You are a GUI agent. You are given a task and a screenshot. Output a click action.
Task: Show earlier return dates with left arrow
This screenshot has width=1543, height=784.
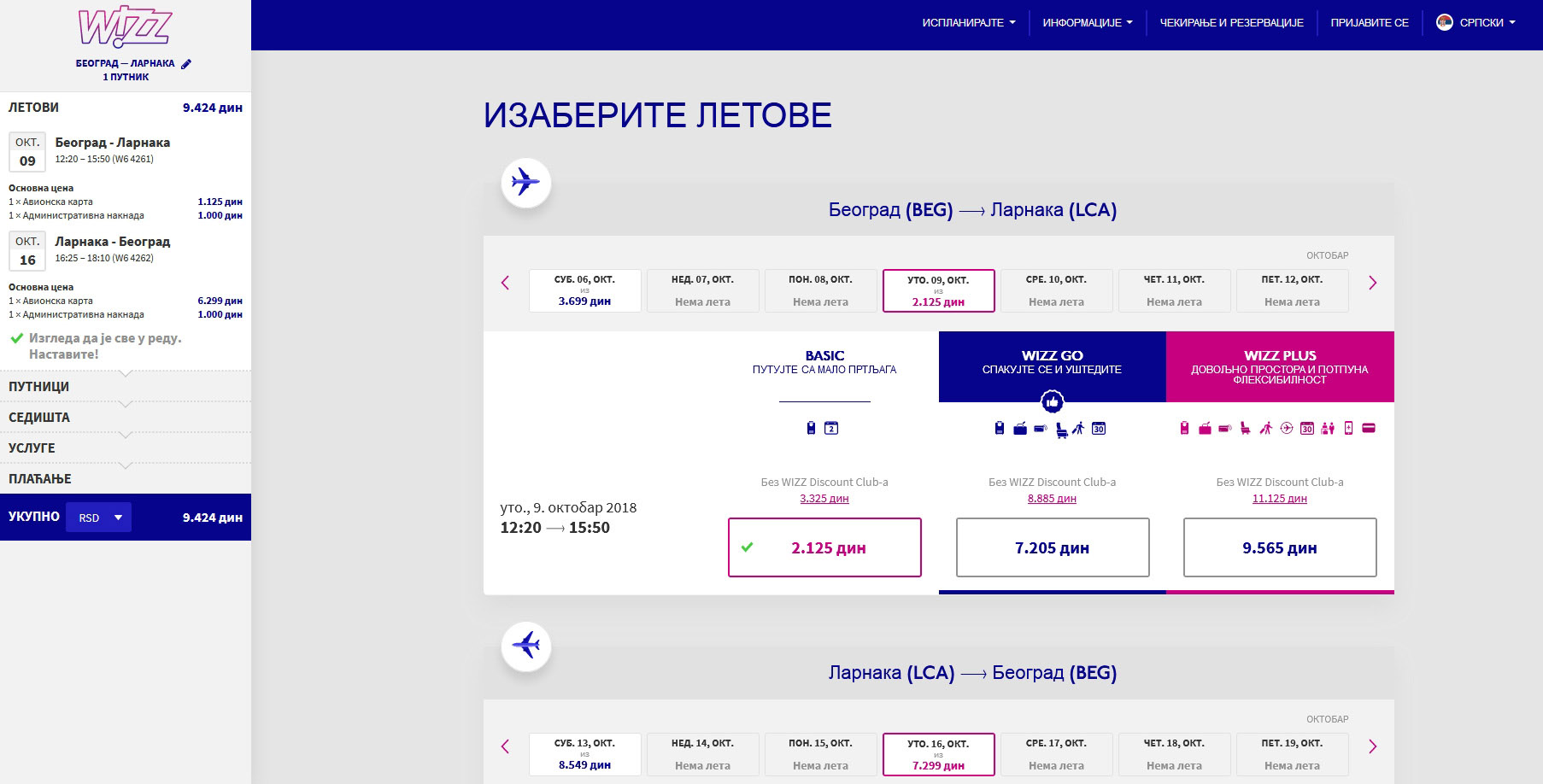point(505,746)
